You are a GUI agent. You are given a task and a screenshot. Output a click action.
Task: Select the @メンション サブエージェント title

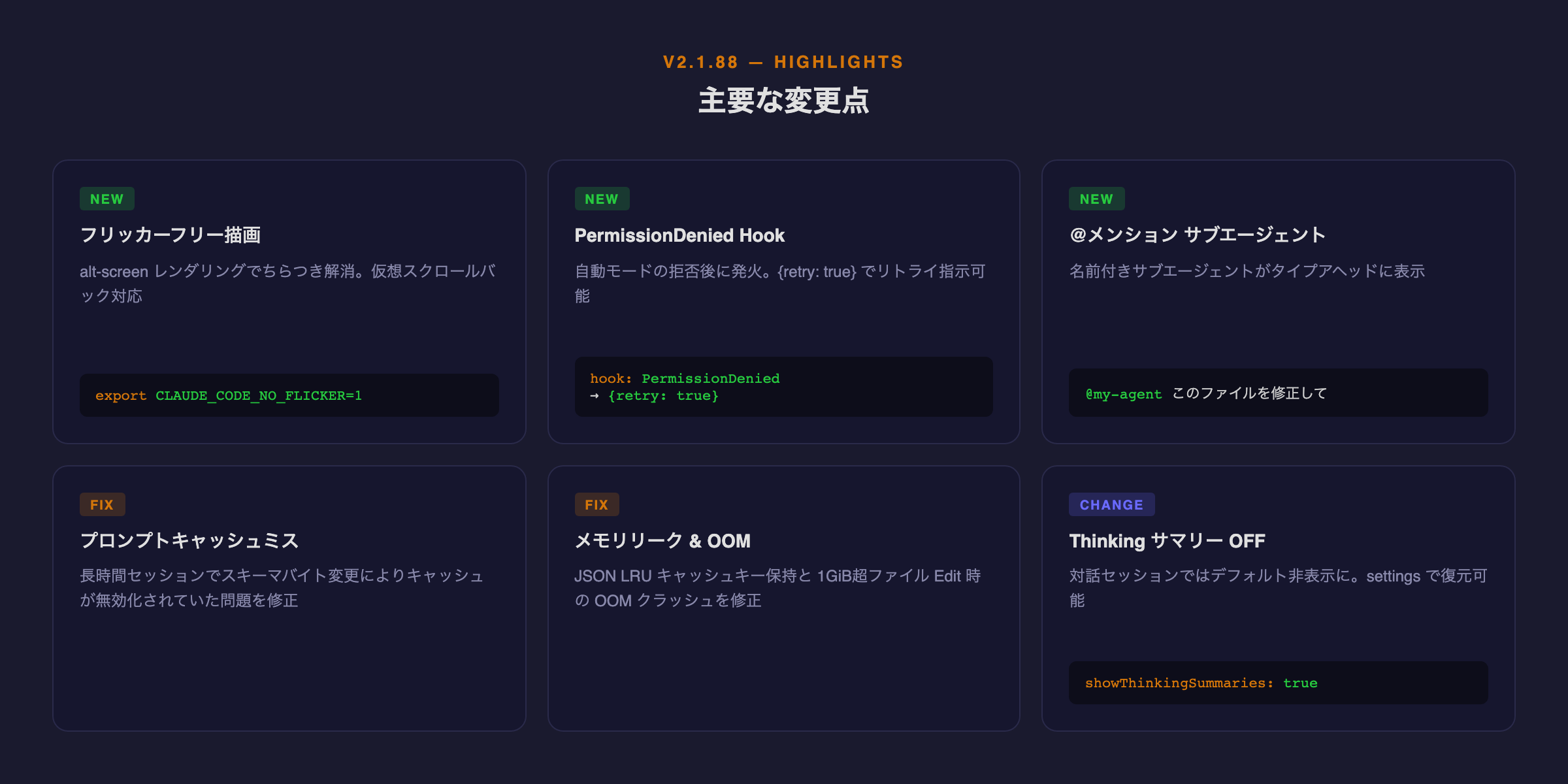point(1197,235)
